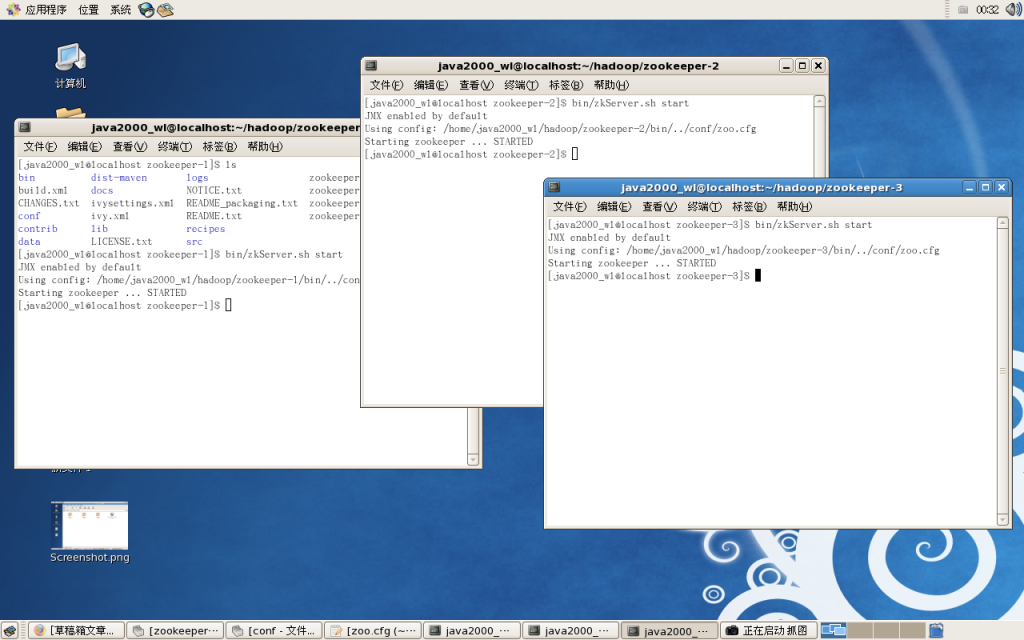Viewport: 1024px width, 640px height.
Task: Click 'NOTICE.txt' in the ls output
Action: (x=214, y=191)
